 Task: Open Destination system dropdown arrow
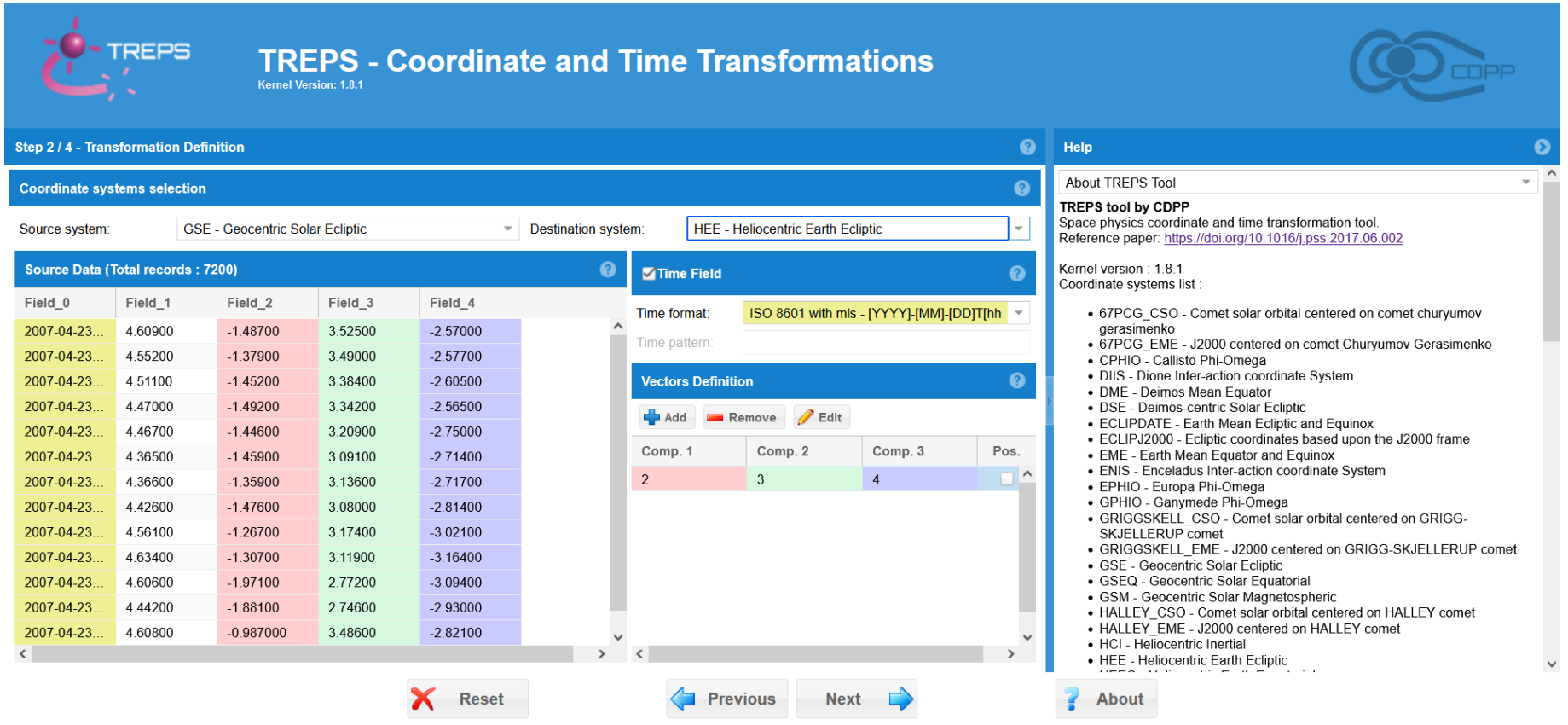1020,229
